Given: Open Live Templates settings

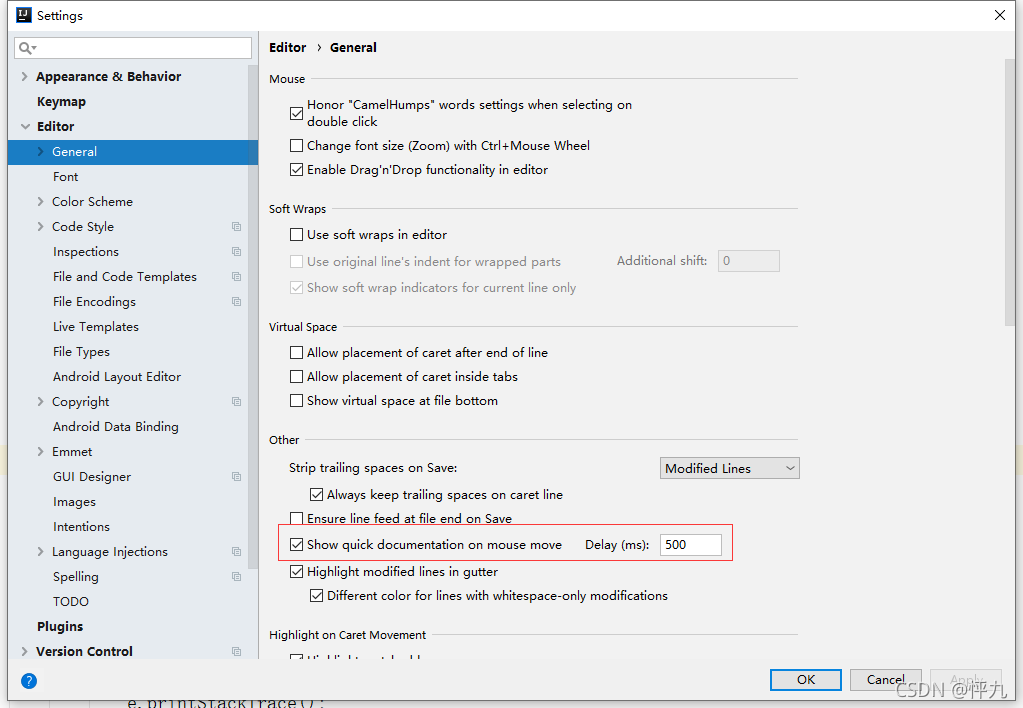Looking at the screenshot, I should tap(96, 327).
